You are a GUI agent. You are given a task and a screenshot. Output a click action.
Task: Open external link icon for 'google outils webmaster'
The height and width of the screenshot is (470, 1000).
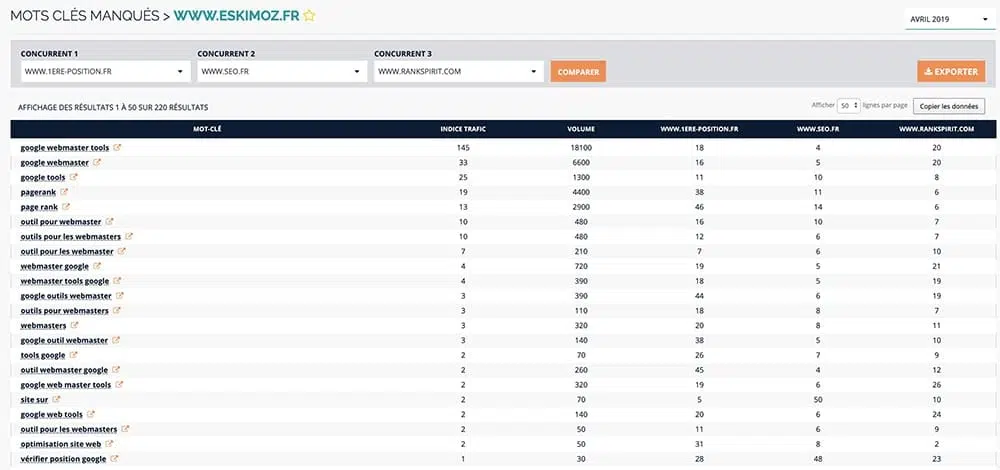pos(120,296)
